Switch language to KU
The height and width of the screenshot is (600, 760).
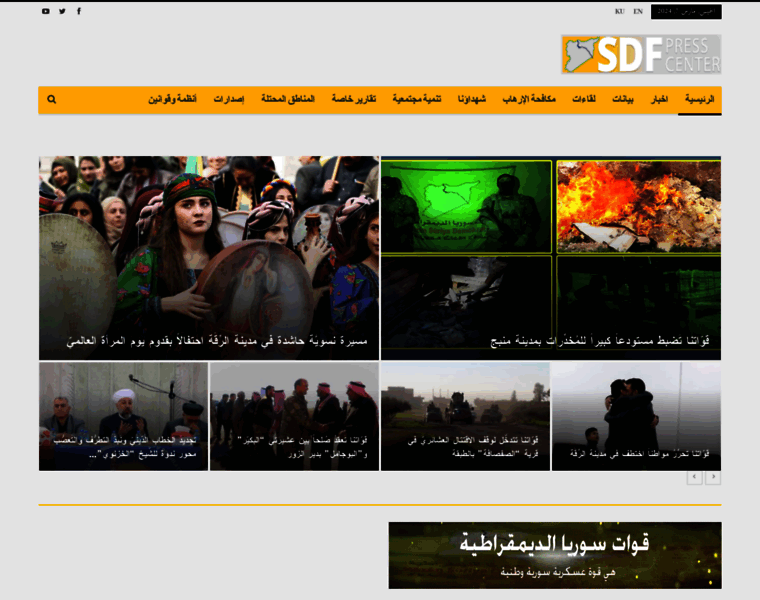tap(620, 12)
